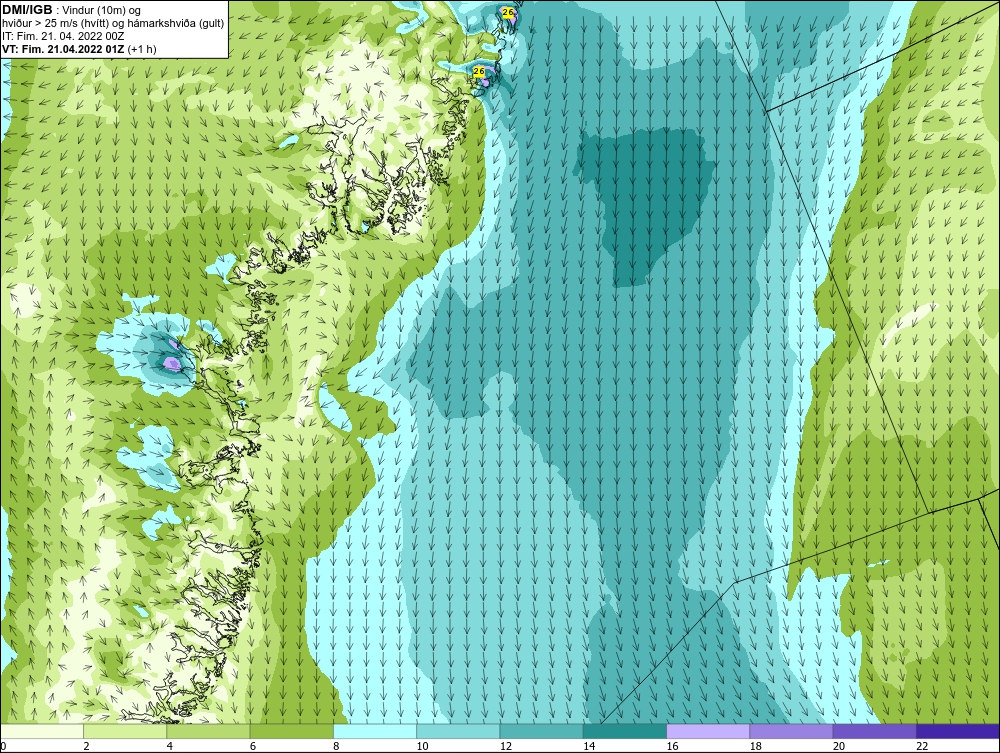Click the 4–6 m/s green legend swatch
1000x753 pixels.
click(x=209, y=731)
